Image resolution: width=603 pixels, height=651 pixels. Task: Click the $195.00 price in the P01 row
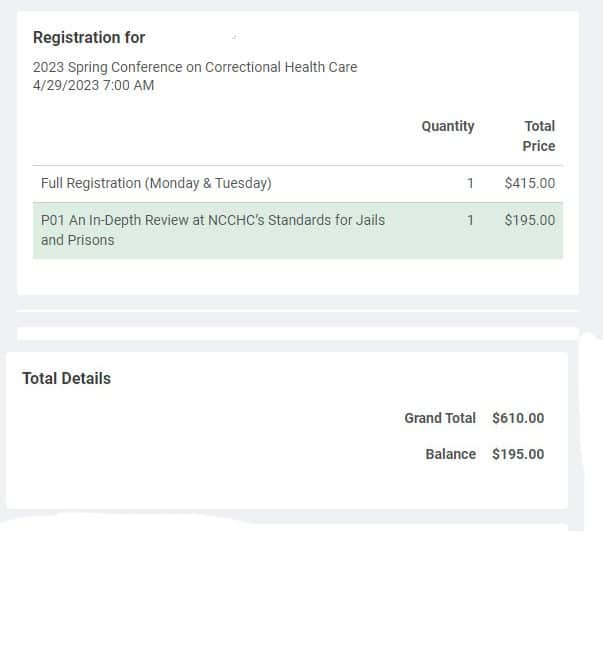click(x=530, y=220)
